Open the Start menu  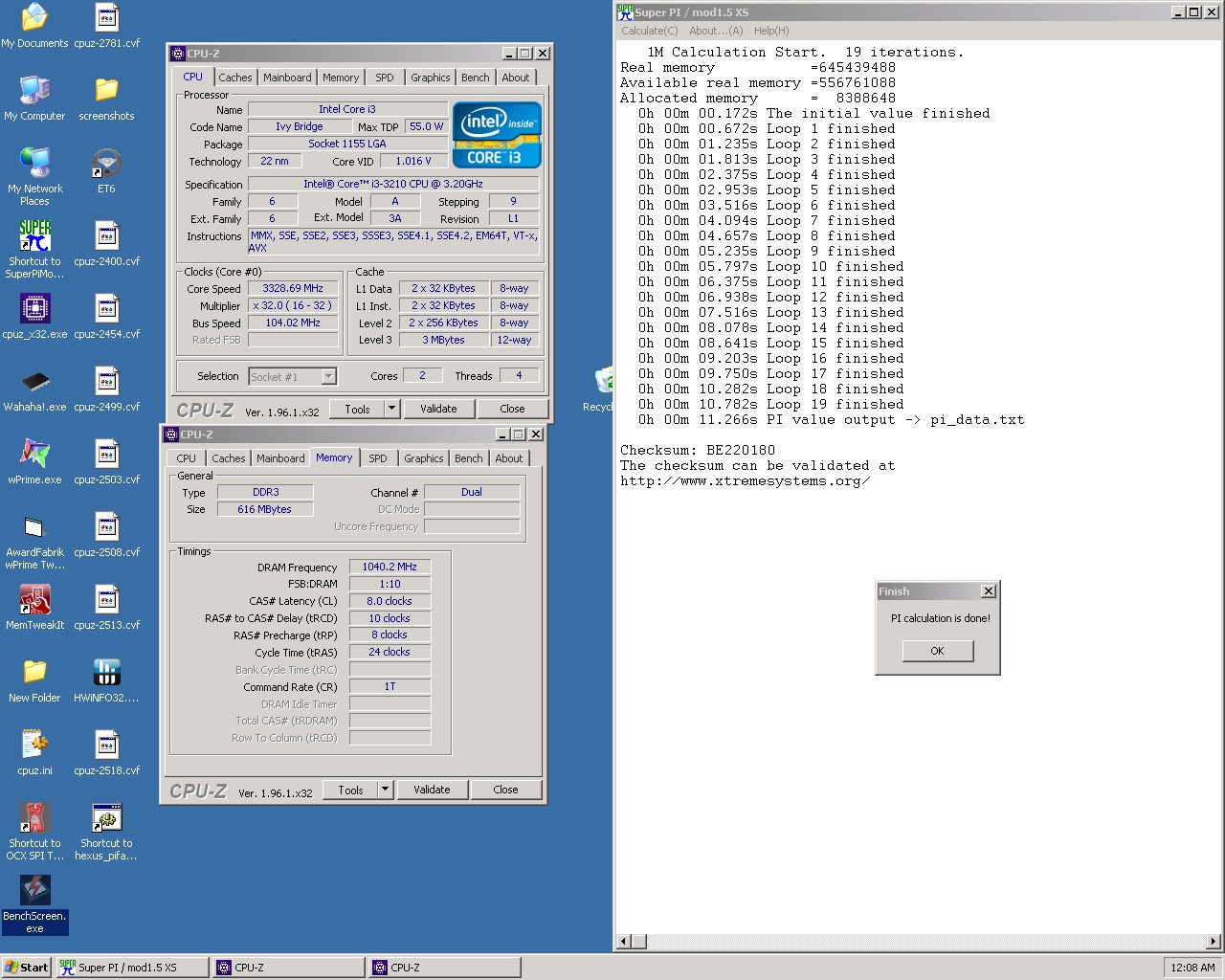point(26,968)
